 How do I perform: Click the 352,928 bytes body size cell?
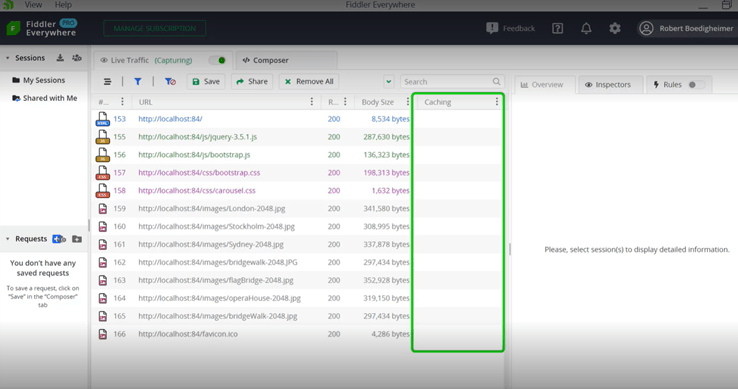pos(386,280)
